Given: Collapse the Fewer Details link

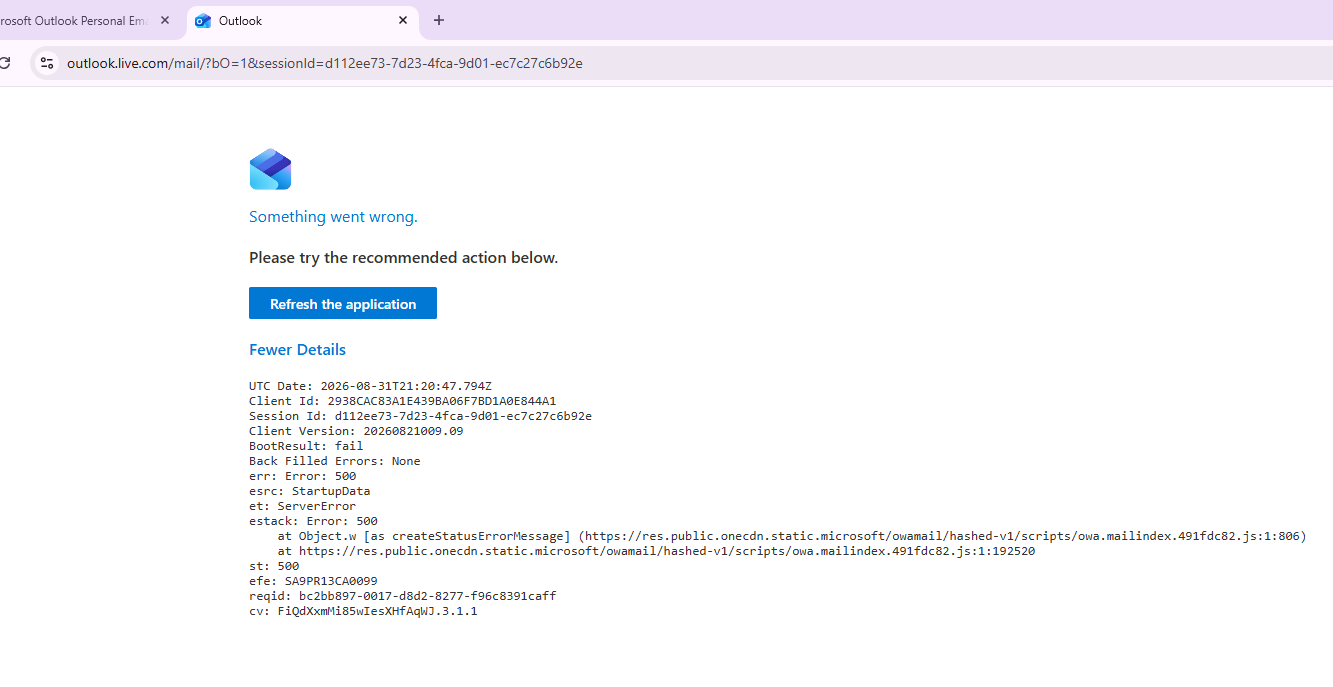Looking at the screenshot, I should click(297, 349).
